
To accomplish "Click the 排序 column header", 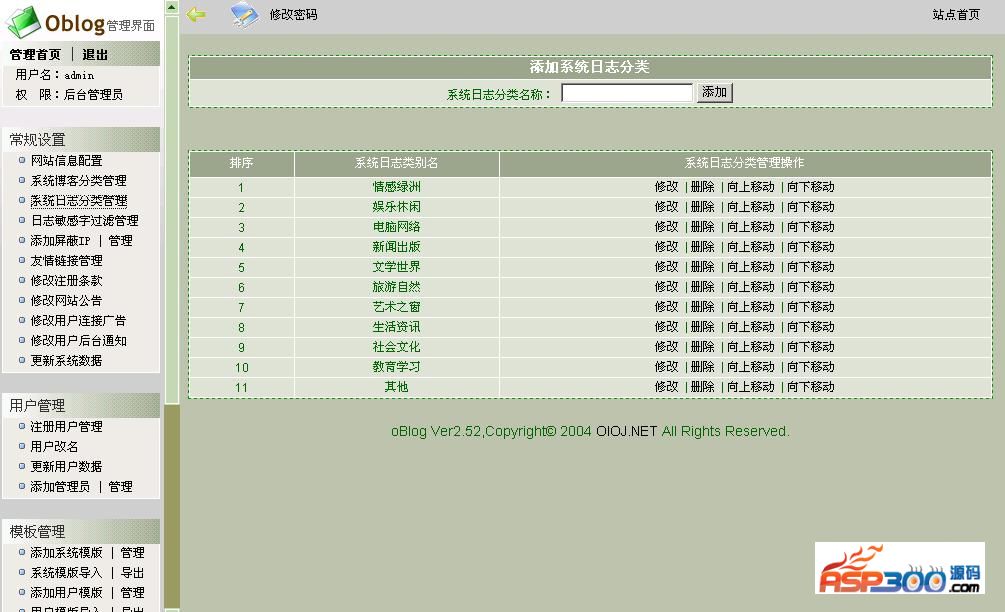I will (x=242, y=163).
